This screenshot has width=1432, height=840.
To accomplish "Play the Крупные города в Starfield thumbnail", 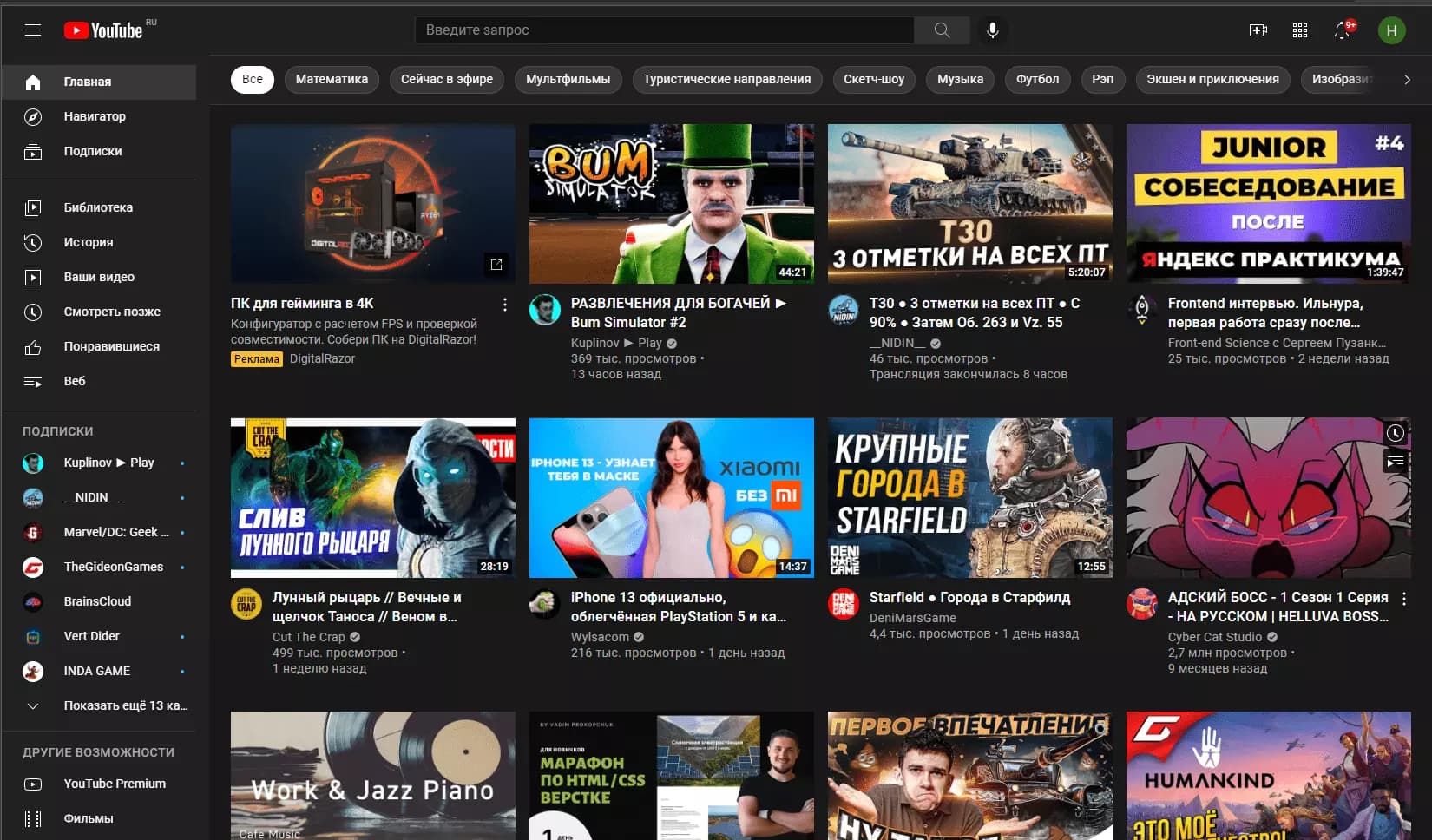I will [970, 498].
